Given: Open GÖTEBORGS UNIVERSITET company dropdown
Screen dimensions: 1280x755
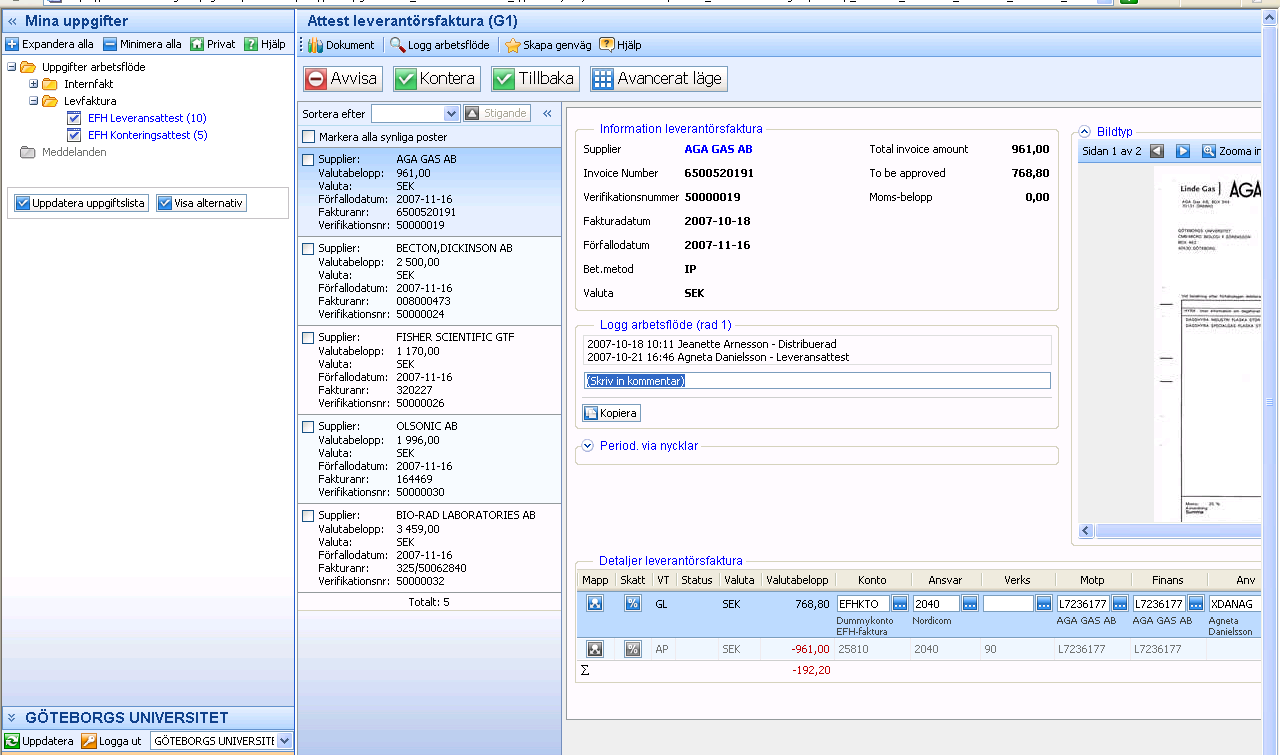Looking at the screenshot, I should coord(284,741).
